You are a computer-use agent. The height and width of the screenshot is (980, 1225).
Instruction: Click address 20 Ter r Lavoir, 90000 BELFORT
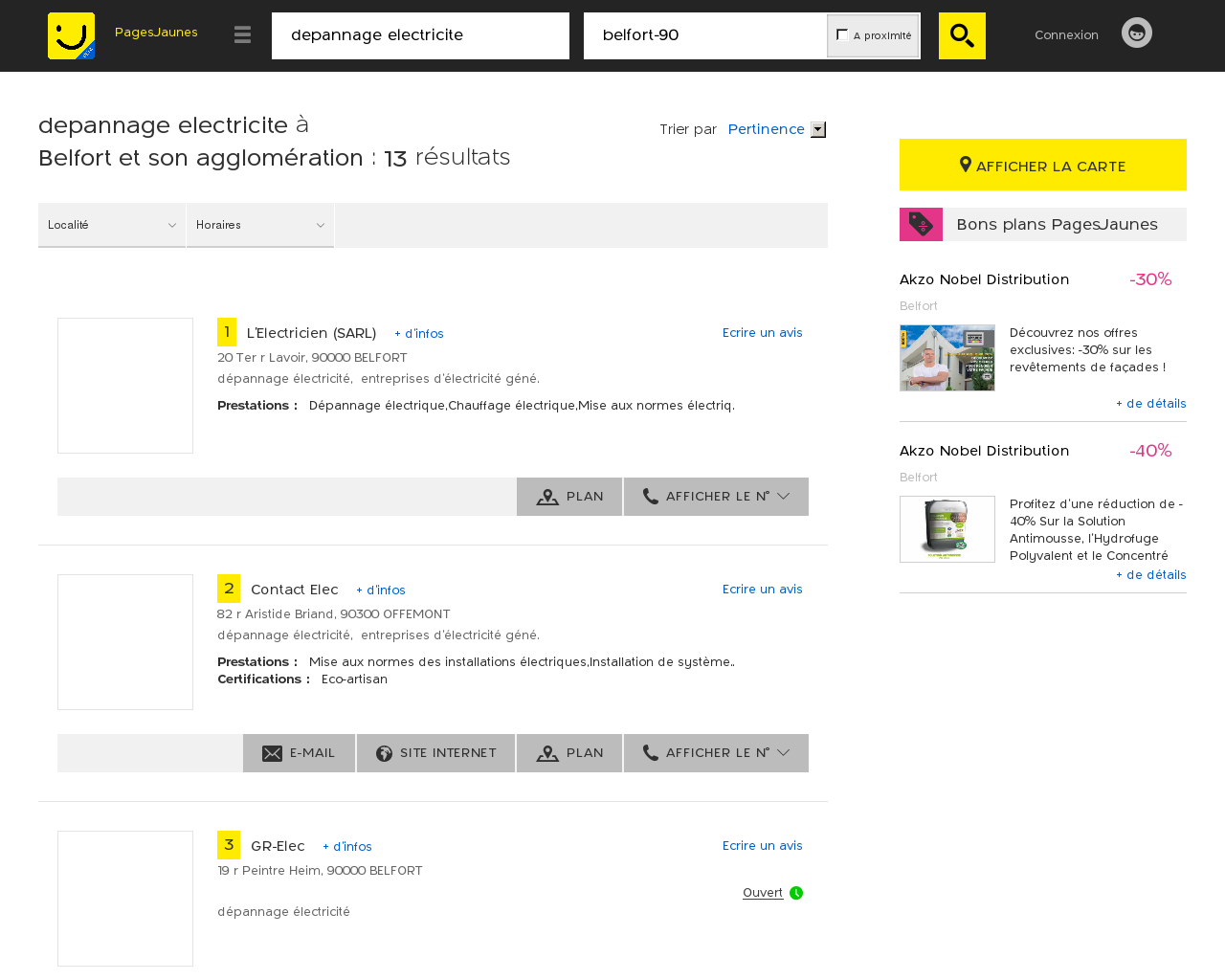pos(312,358)
